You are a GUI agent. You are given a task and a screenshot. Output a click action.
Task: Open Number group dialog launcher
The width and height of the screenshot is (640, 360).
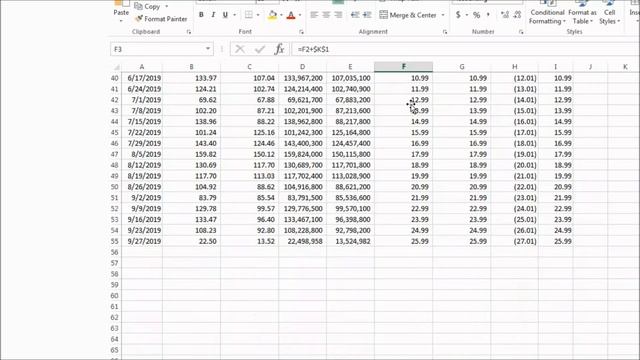521,32
